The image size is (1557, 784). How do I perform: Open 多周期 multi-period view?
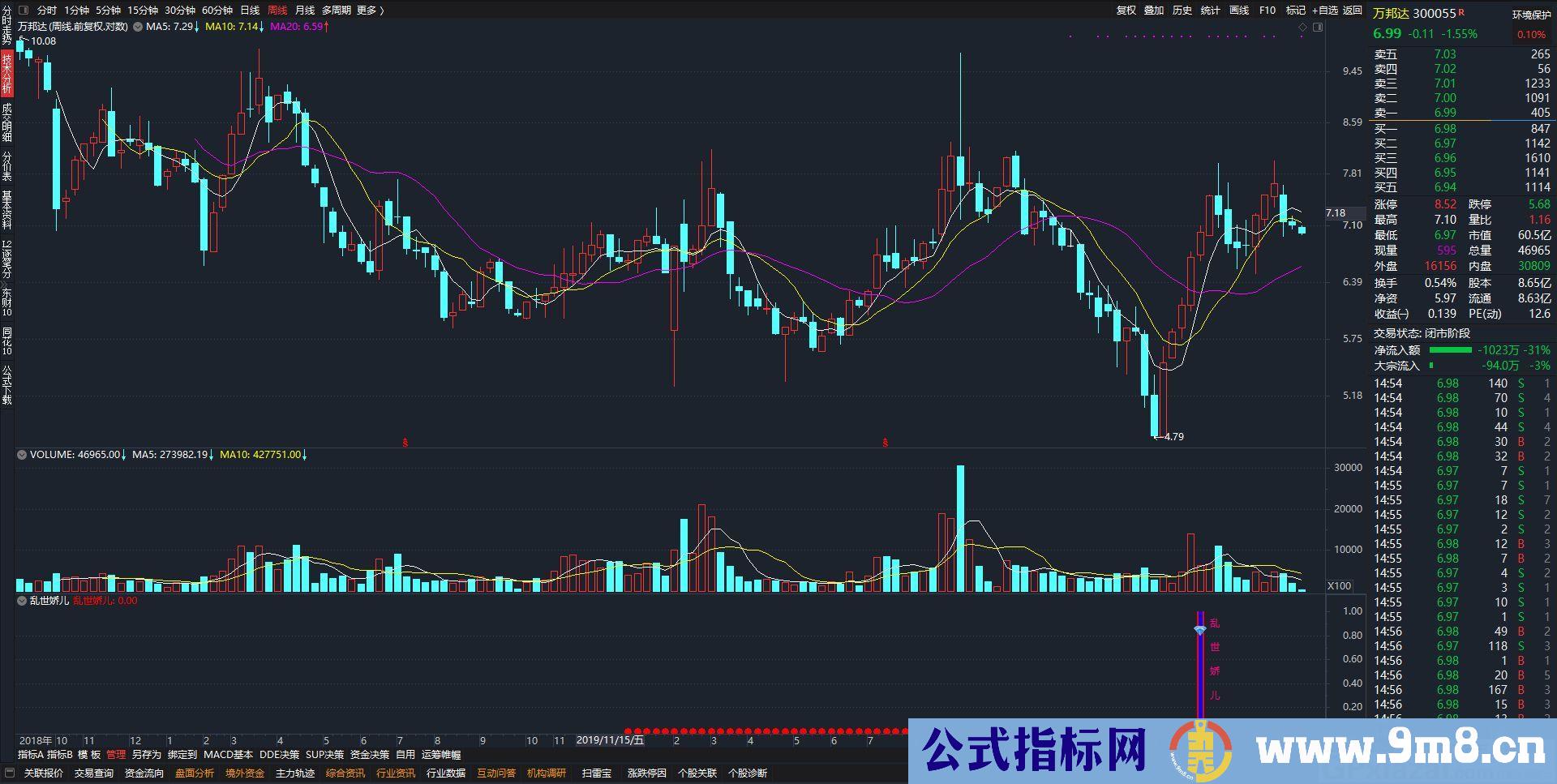[337, 11]
